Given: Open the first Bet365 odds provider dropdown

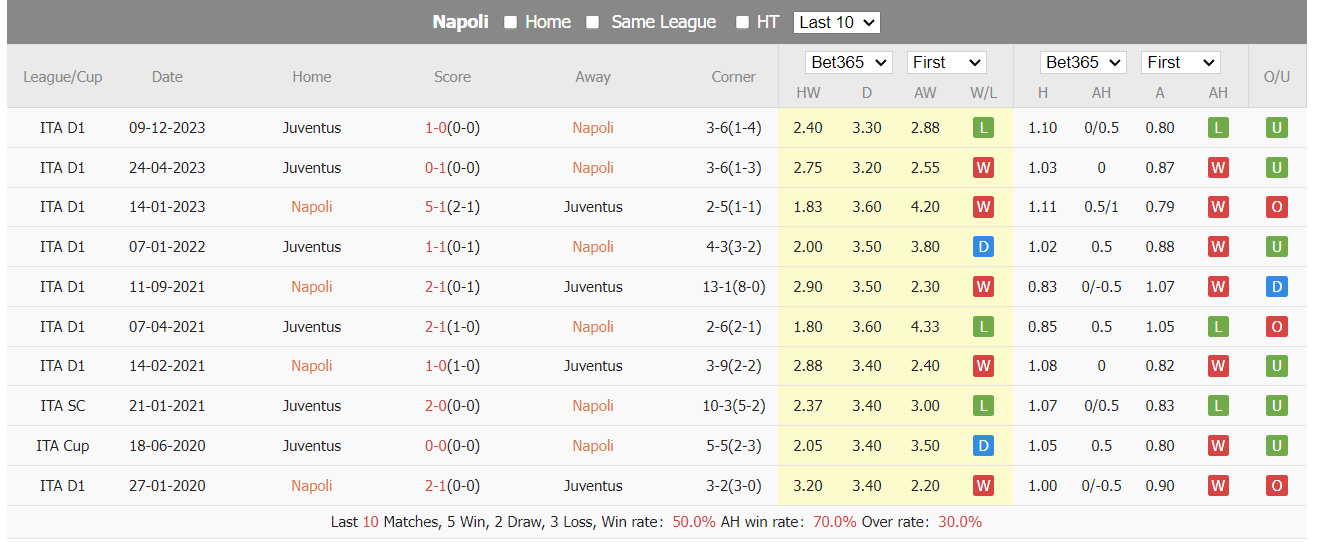Looking at the screenshot, I should (849, 62).
